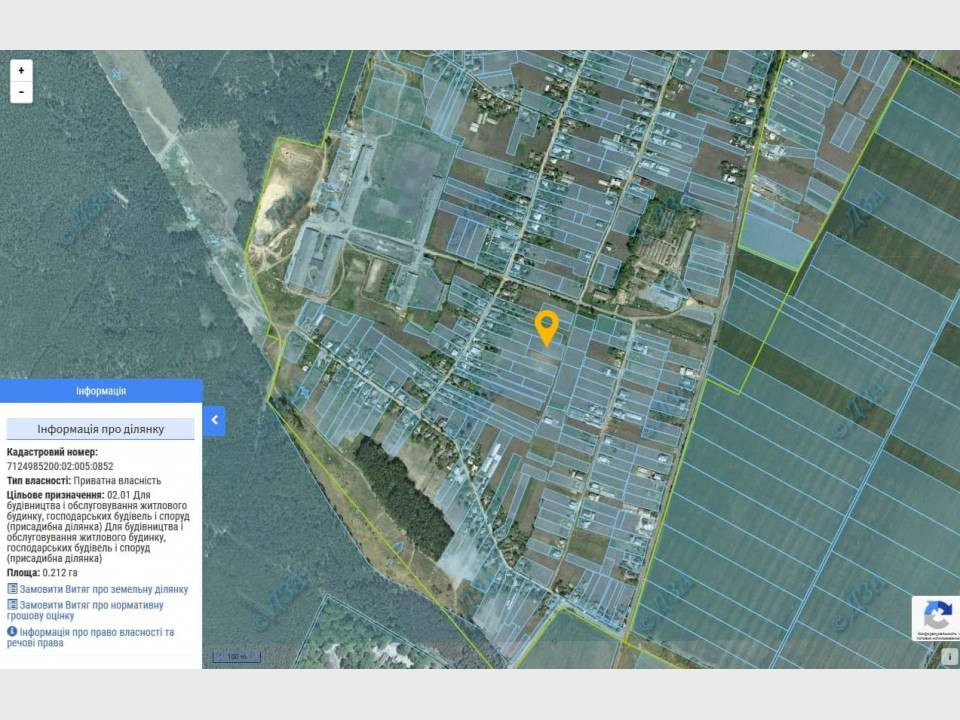Select the blue Інформація tab header
This screenshot has height=720, width=960.
point(101,391)
